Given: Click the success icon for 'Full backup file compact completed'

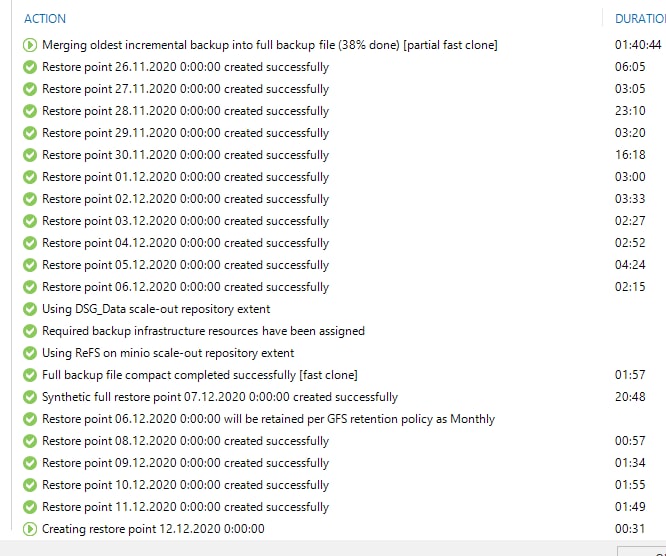Looking at the screenshot, I should [30, 375].
